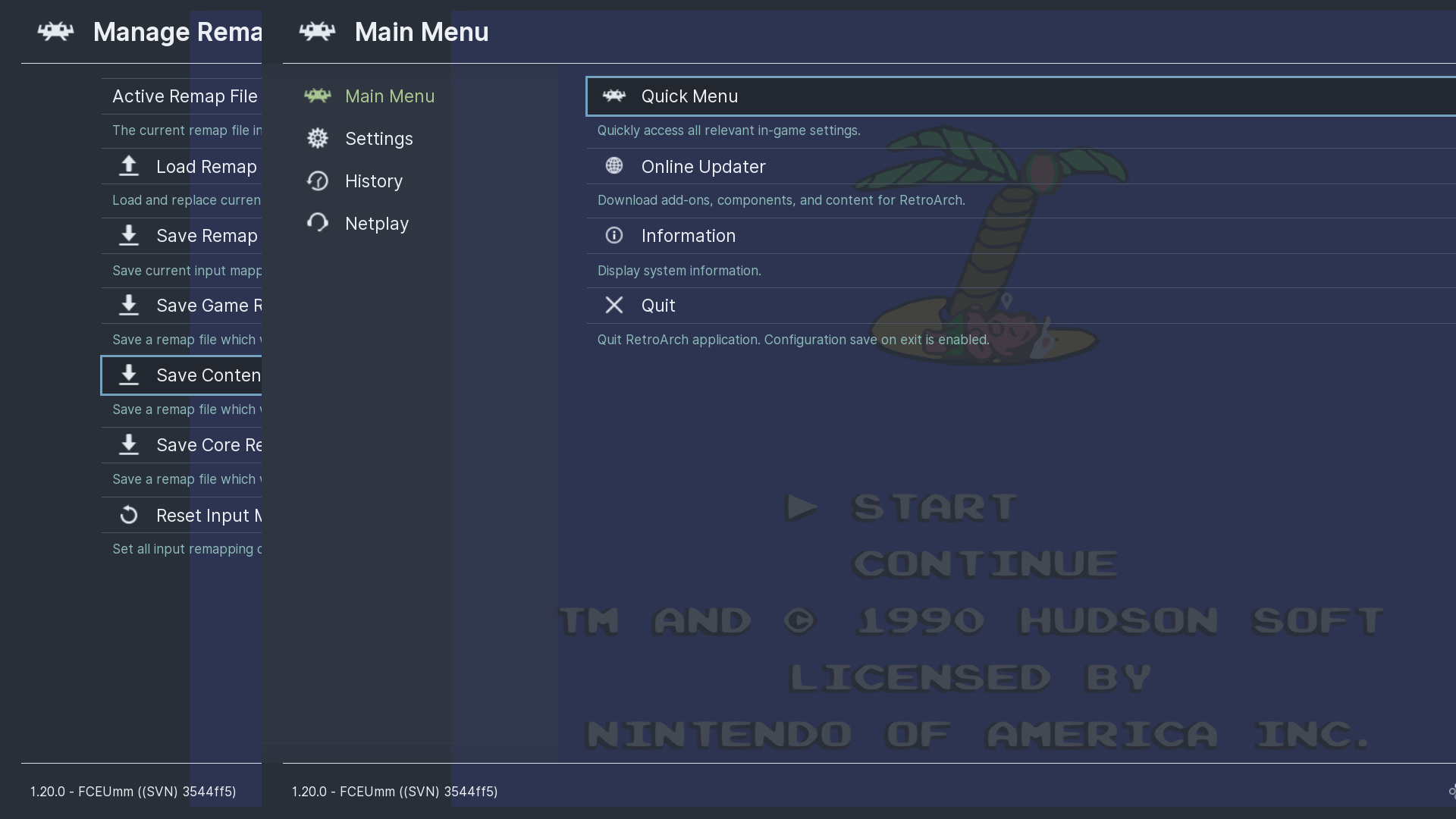
Task: Open the Netplay sidebar entry
Action: click(x=376, y=224)
